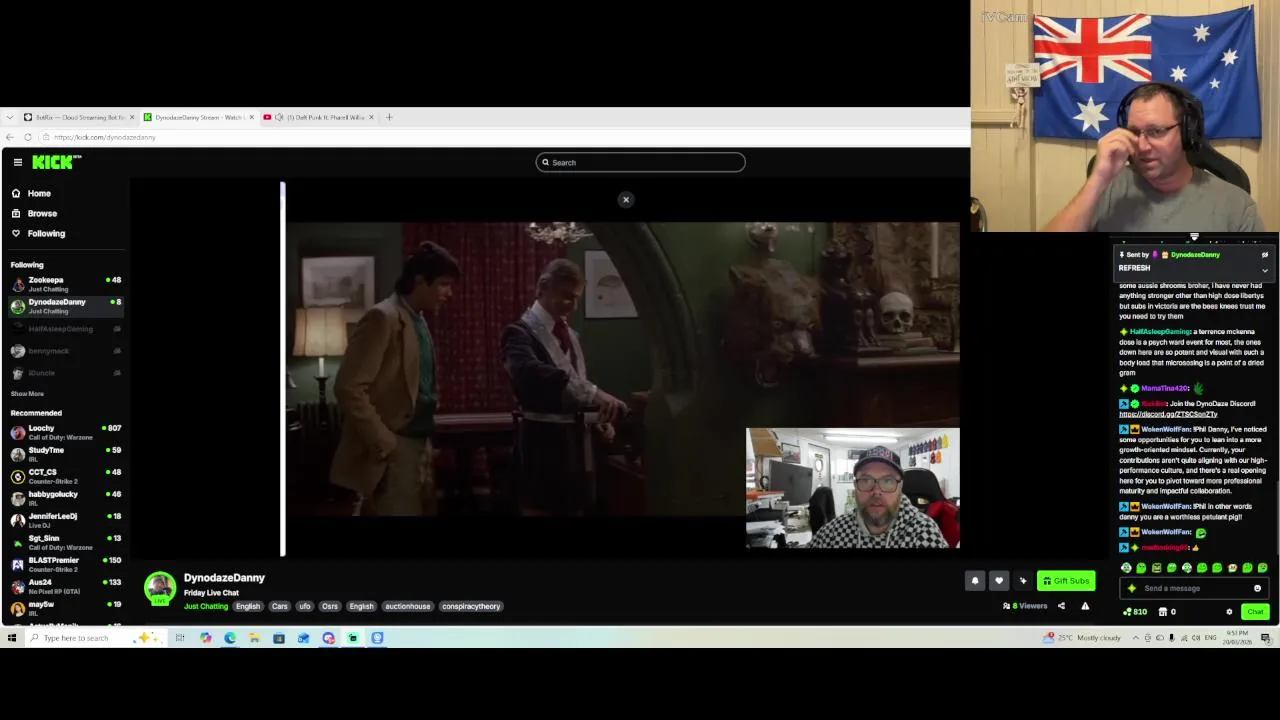Screen dimensions: 1280x720
Task: Toggle the notification bell for the channel
Action: 975,580
